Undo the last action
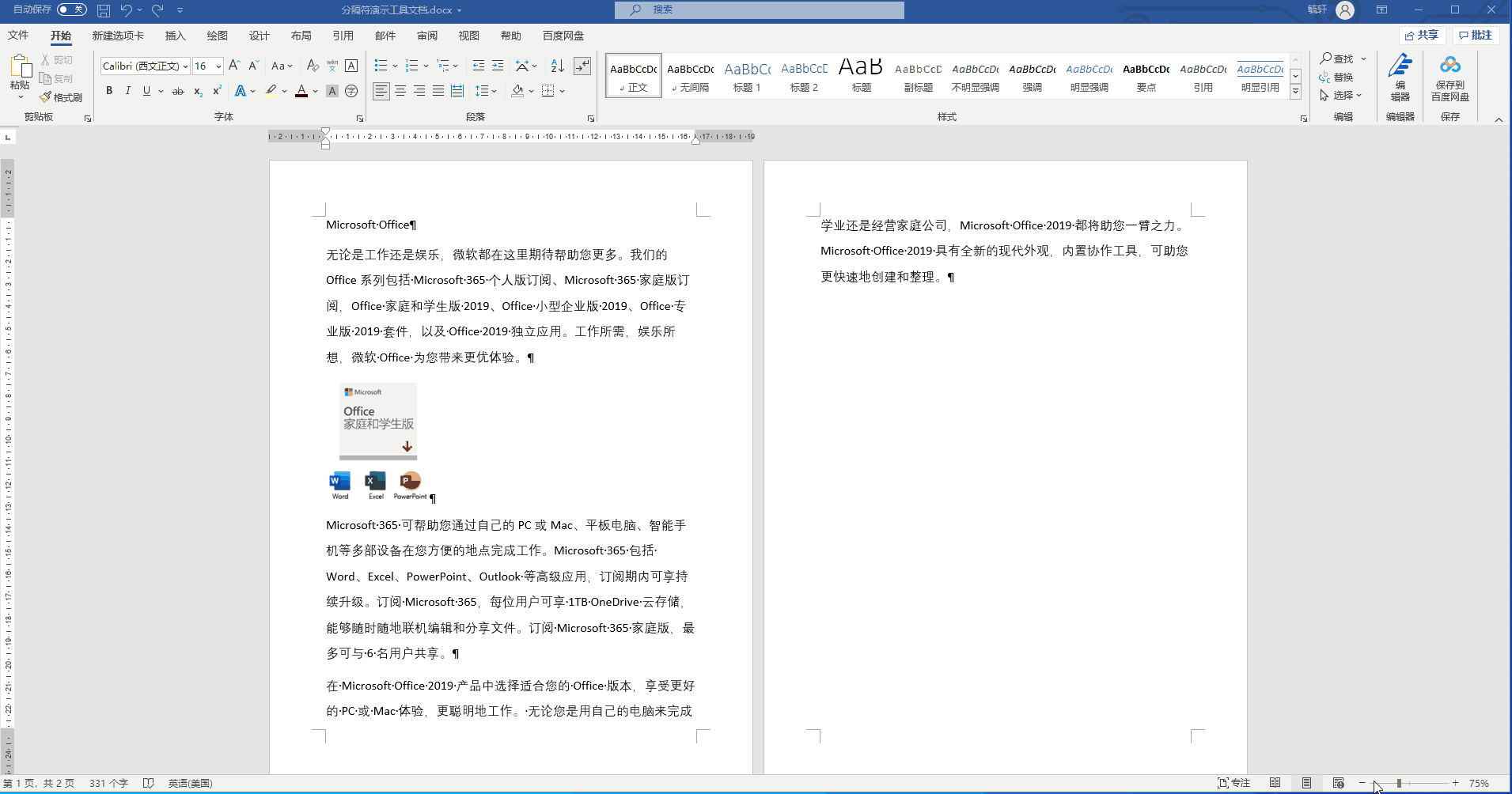Screen dimensions: 1512x794 click(x=126, y=10)
